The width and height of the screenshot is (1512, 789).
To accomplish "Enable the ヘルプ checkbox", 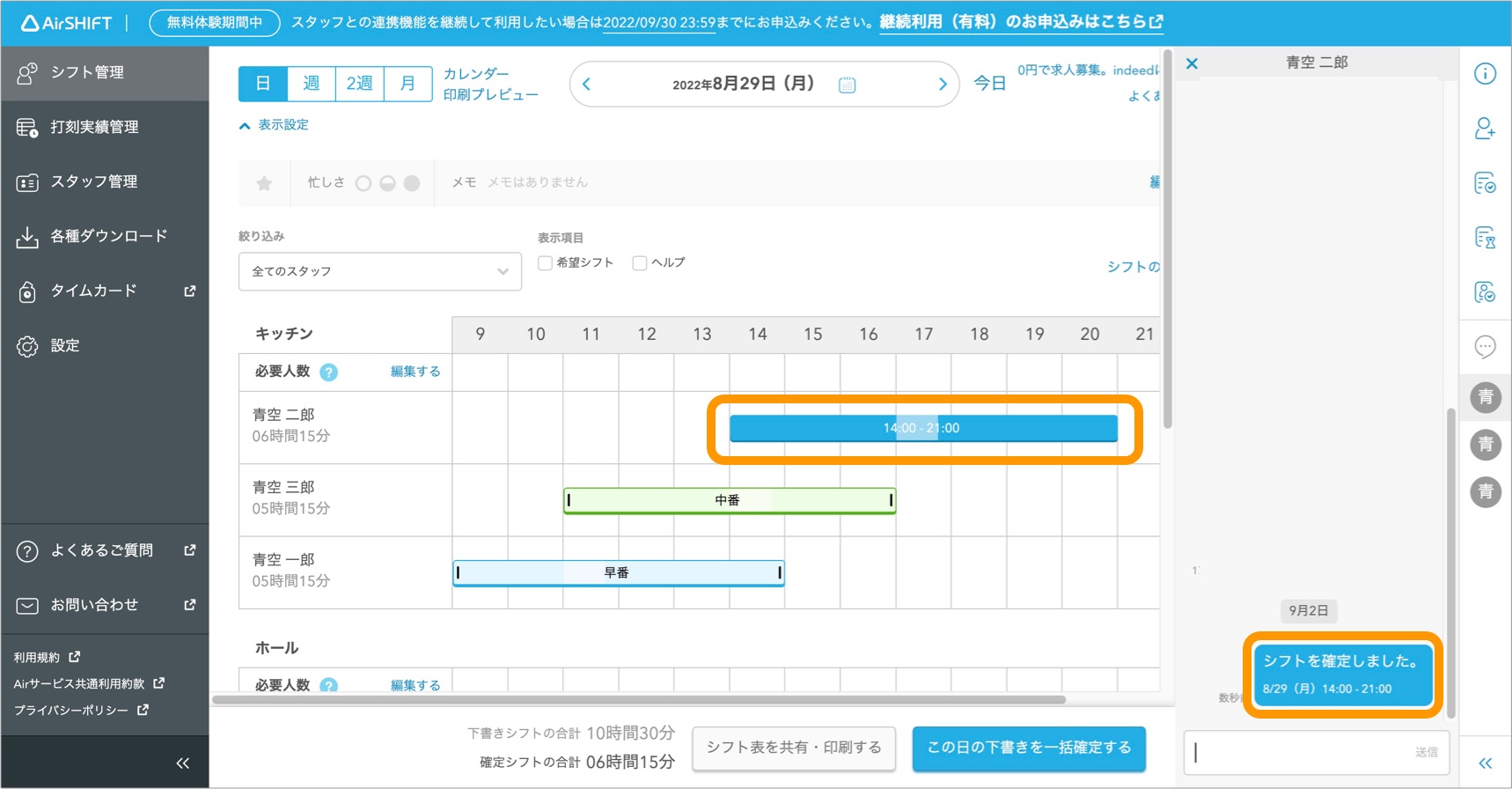I will 640,263.
